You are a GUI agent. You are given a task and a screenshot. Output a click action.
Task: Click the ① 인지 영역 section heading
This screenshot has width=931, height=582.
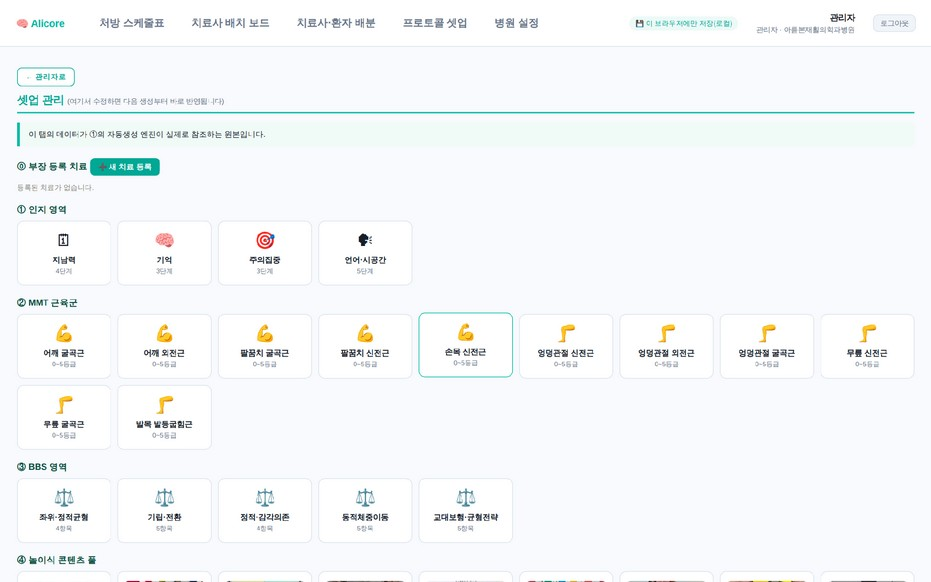[x=42, y=210]
